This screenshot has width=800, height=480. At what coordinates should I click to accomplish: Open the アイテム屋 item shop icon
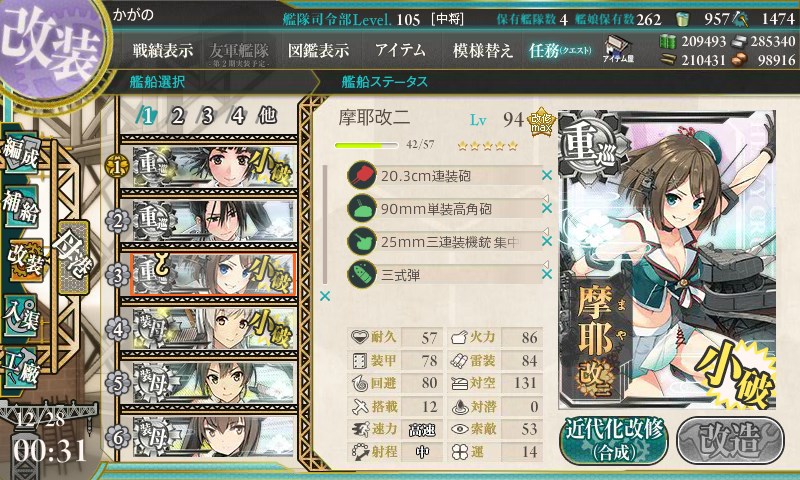tap(619, 50)
